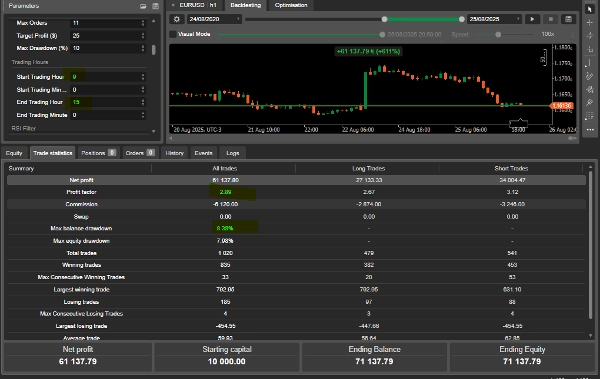Open the Equity tab

point(14,153)
